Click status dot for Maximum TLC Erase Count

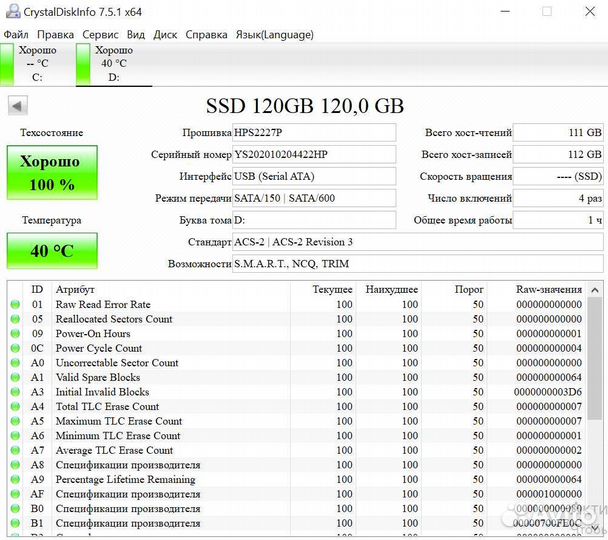coord(15,421)
